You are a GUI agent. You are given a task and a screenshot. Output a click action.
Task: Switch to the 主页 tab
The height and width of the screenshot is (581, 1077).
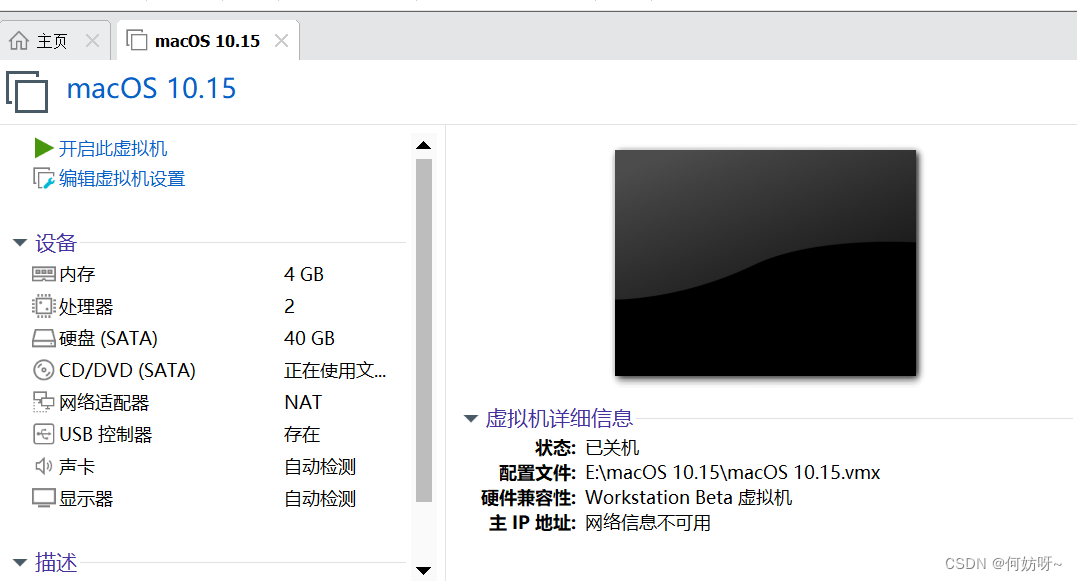[55, 41]
